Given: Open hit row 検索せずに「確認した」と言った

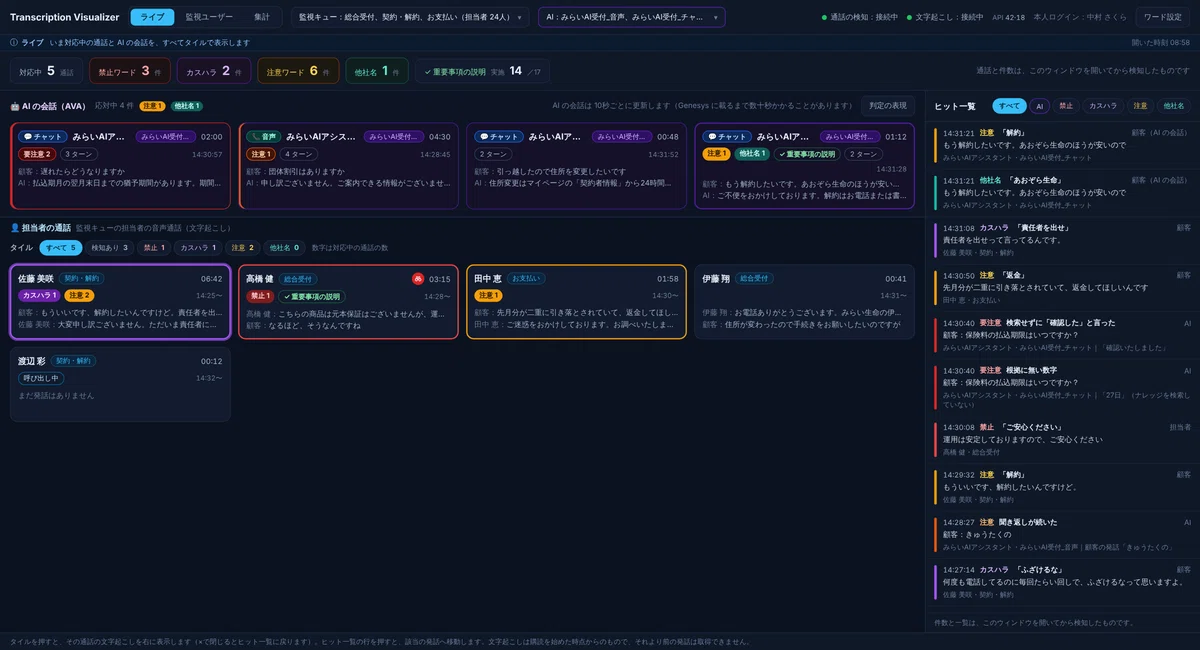Looking at the screenshot, I should [1062, 336].
